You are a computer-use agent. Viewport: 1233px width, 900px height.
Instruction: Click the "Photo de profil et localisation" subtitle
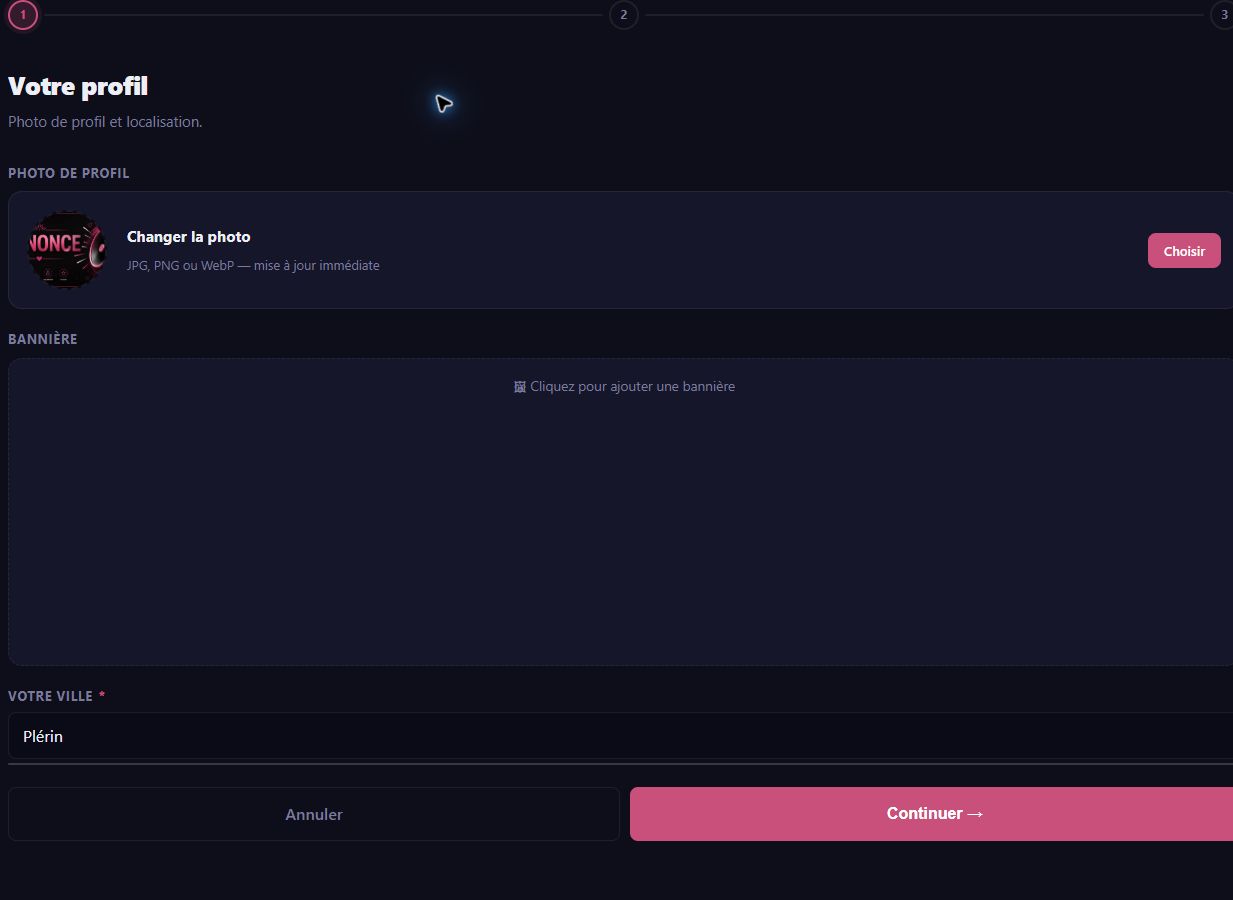(105, 122)
